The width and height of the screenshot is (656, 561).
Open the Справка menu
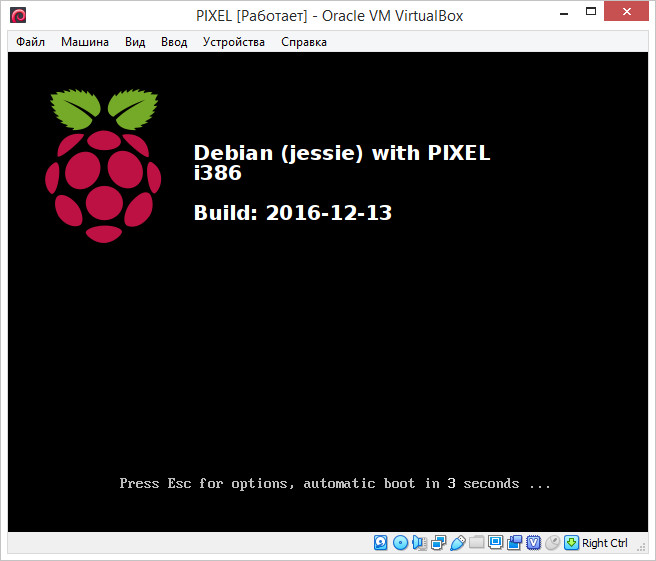304,42
